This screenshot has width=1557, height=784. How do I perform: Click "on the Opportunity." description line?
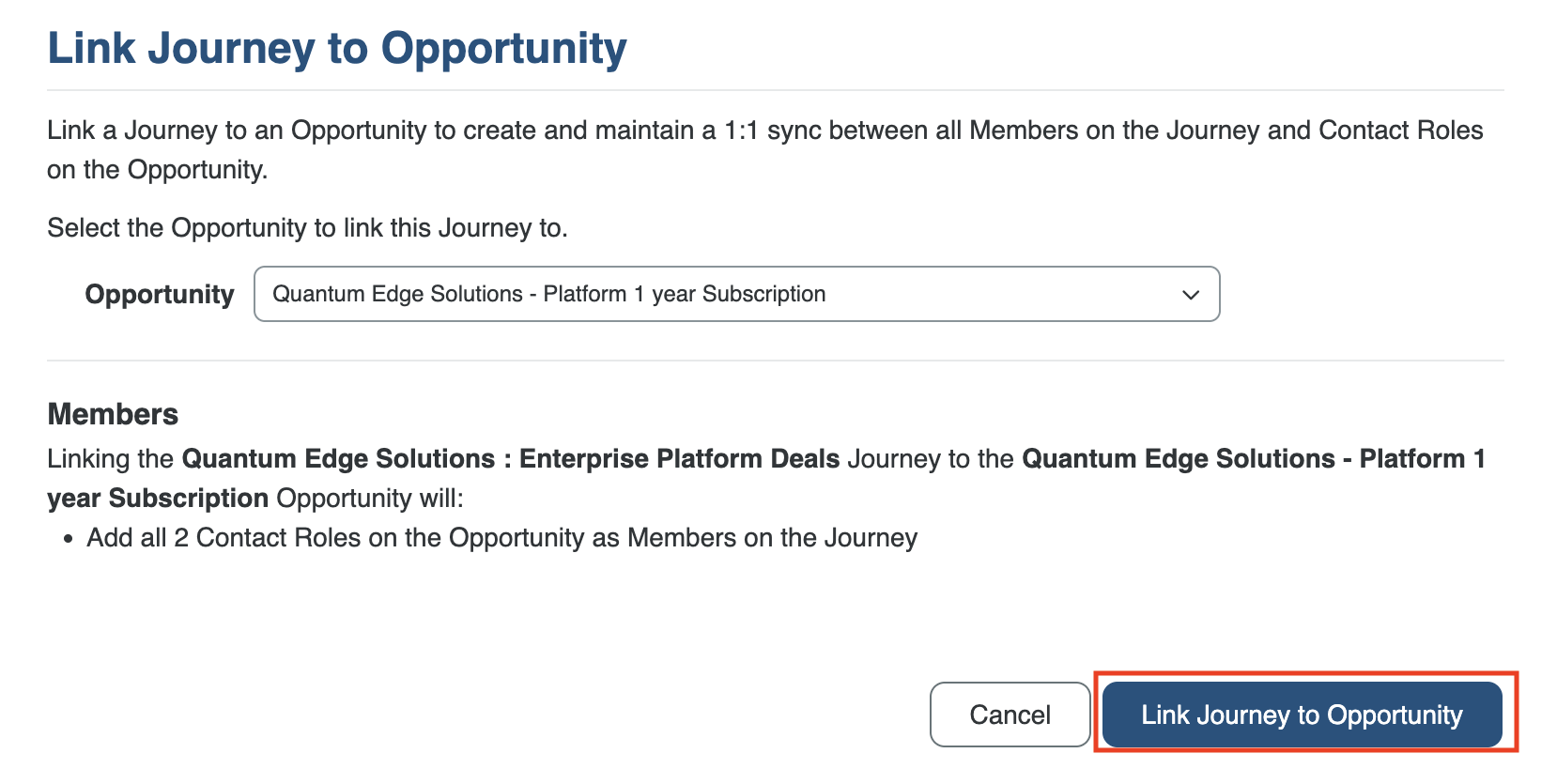(157, 170)
